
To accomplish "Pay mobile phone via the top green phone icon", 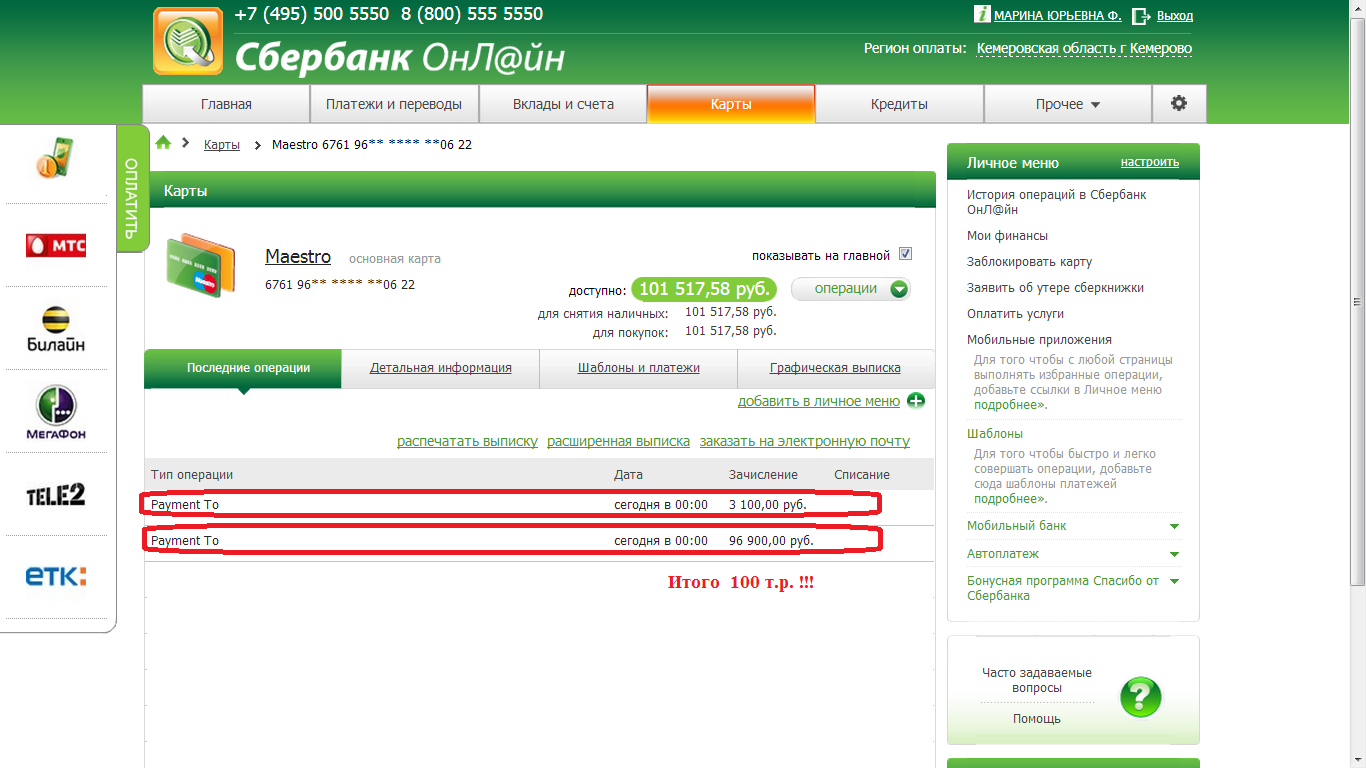I will pos(56,159).
